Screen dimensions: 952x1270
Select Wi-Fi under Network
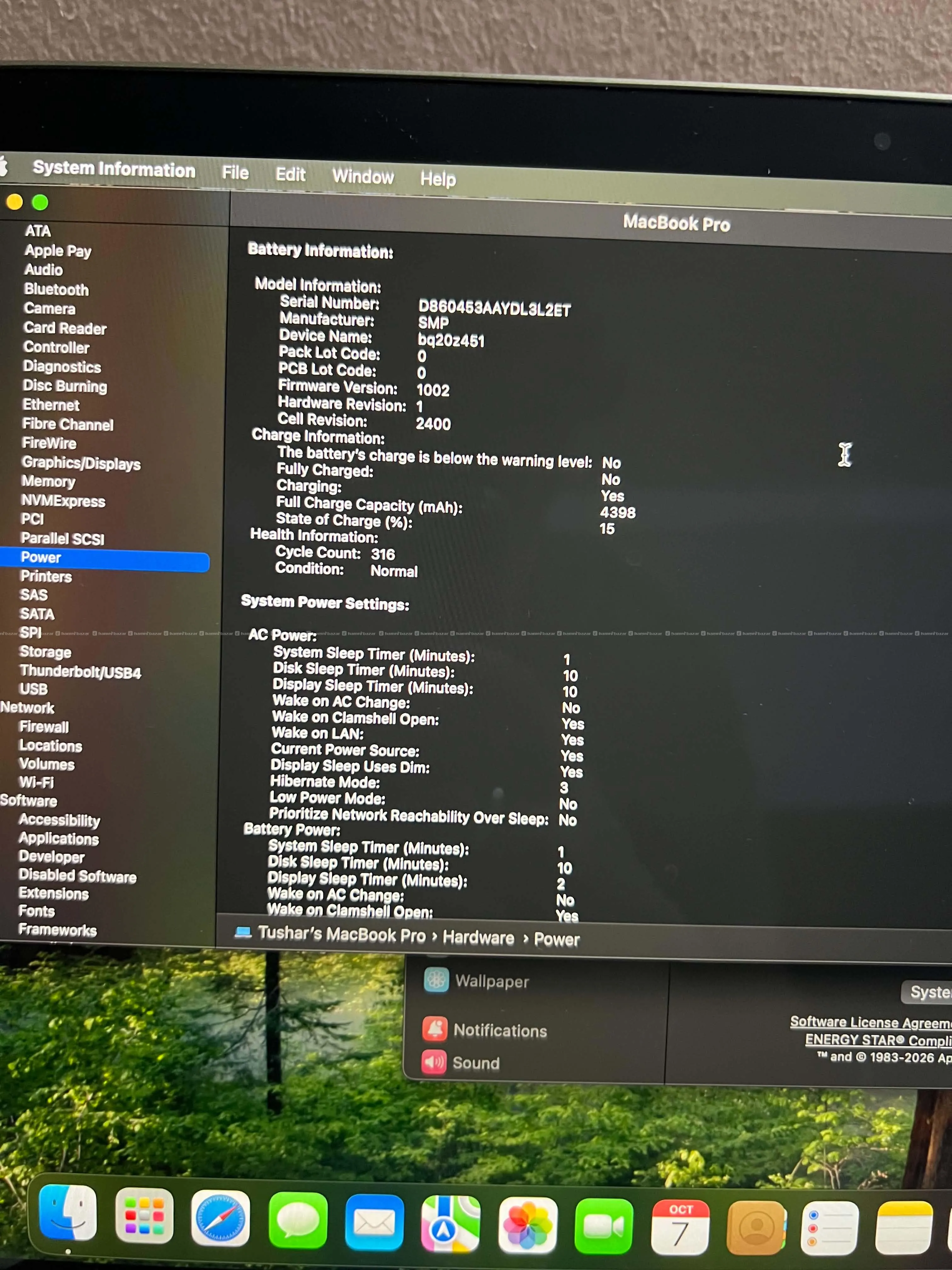pos(36,782)
